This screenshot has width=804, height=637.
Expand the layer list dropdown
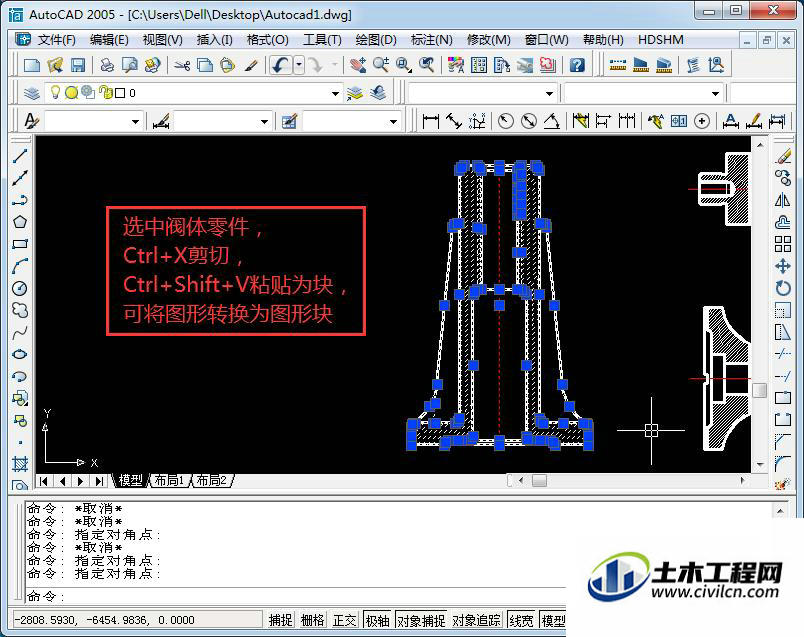point(335,93)
